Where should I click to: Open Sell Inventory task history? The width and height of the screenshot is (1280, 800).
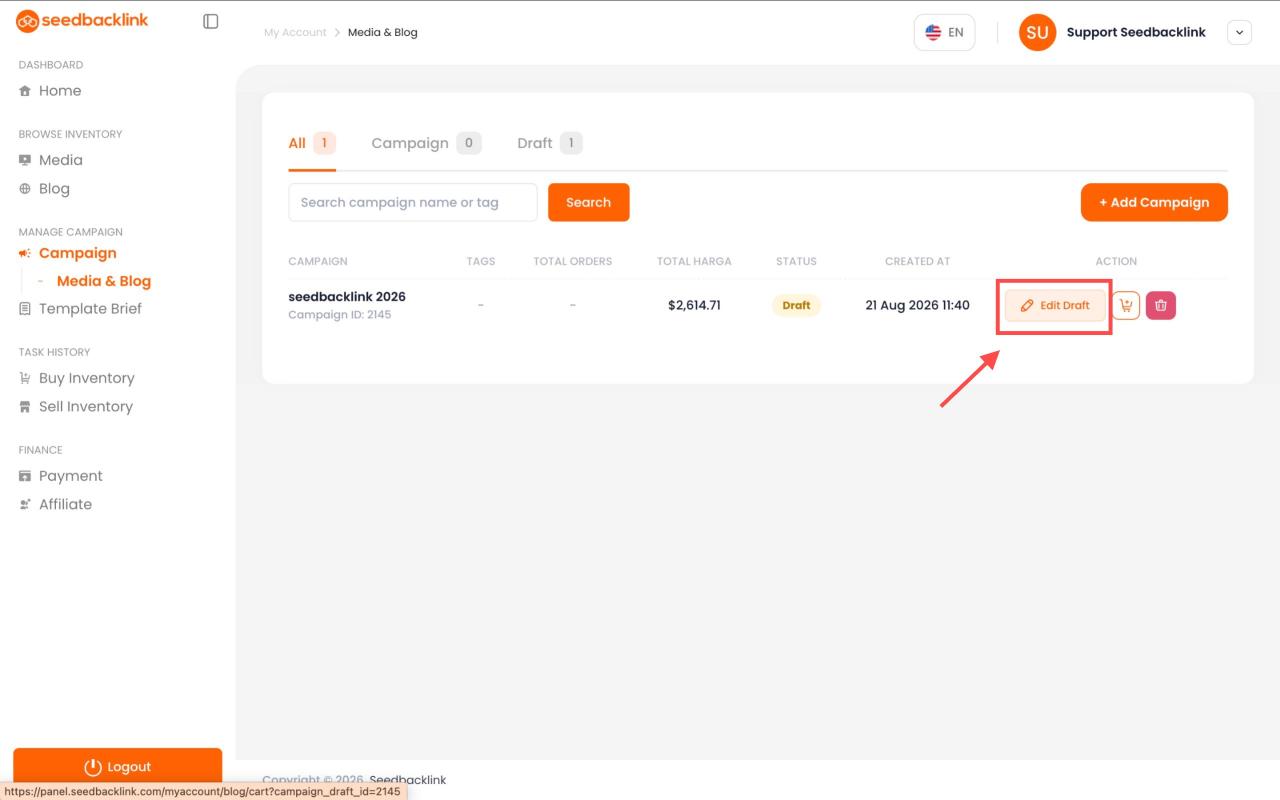(86, 407)
